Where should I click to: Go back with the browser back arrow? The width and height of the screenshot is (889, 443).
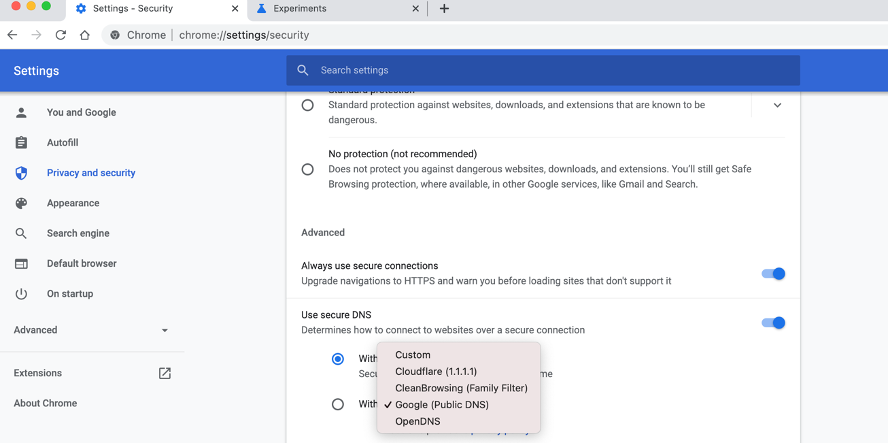[x=12, y=35]
